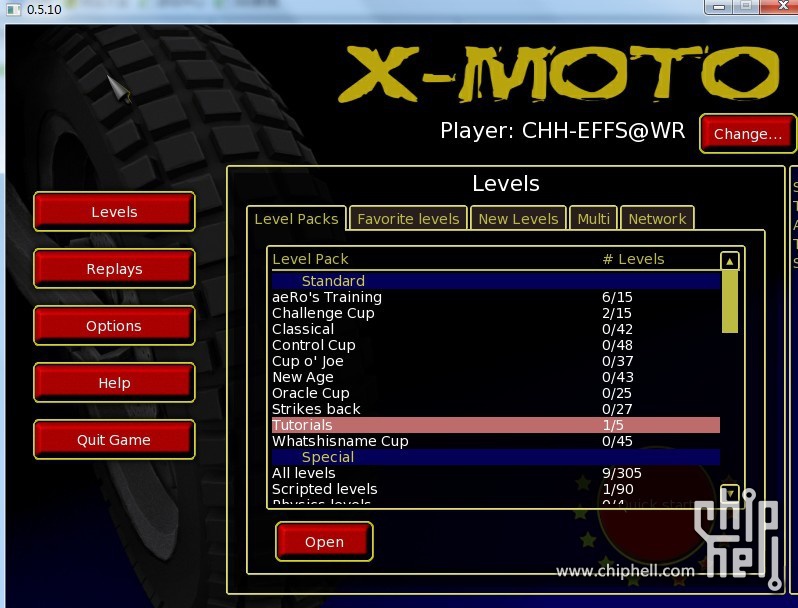Screen dimensions: 798x608
Task: Switch to the Favorite levels tab
Action: coord(408,219)
